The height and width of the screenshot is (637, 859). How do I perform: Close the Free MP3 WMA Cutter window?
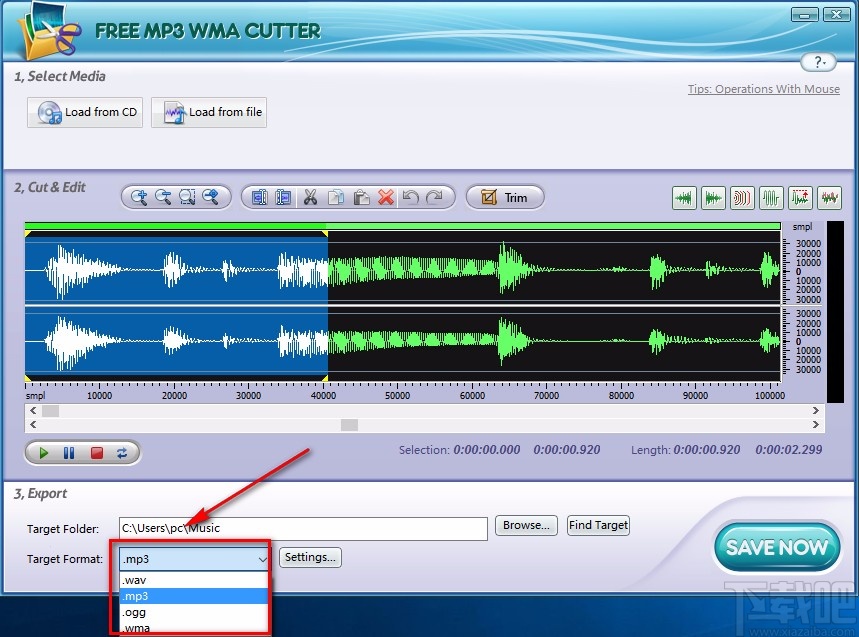pos(837,15)
